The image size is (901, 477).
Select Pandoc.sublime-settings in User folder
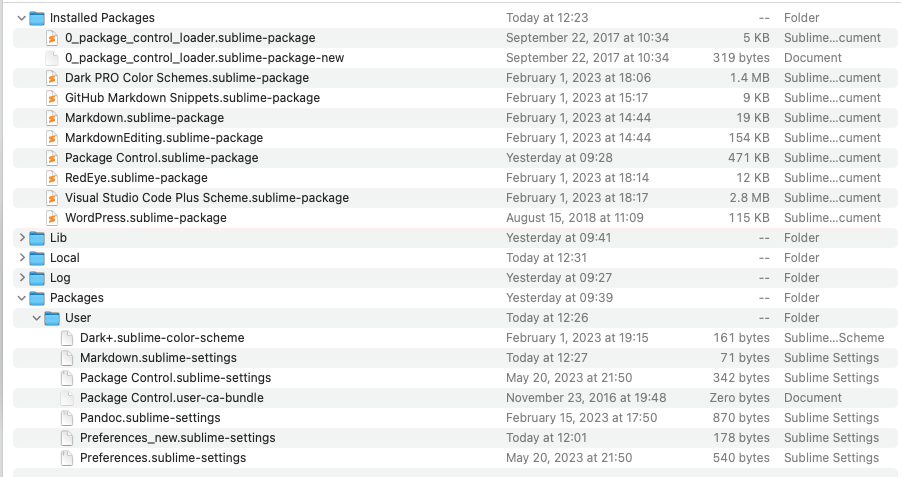click(x=455, y=418)
